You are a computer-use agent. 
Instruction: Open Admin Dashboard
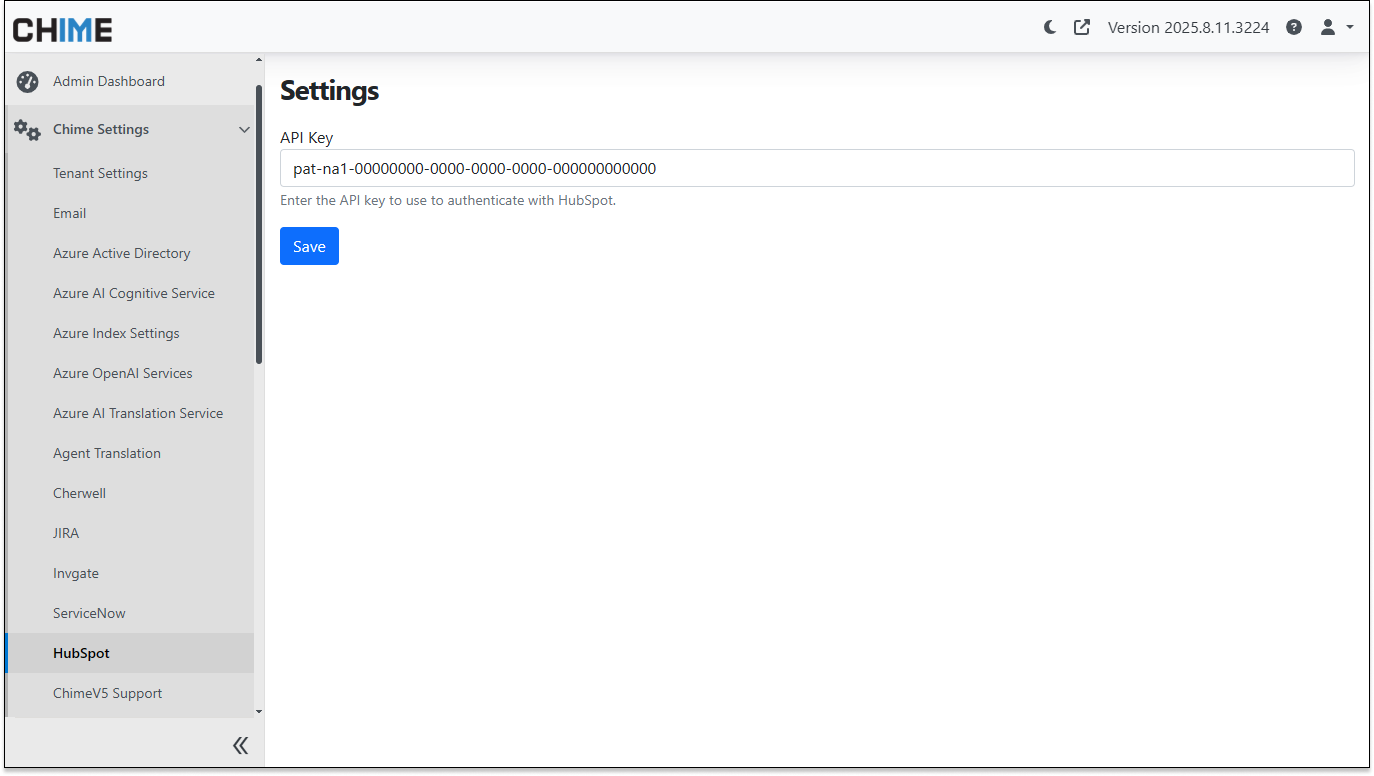click(109, 82)
